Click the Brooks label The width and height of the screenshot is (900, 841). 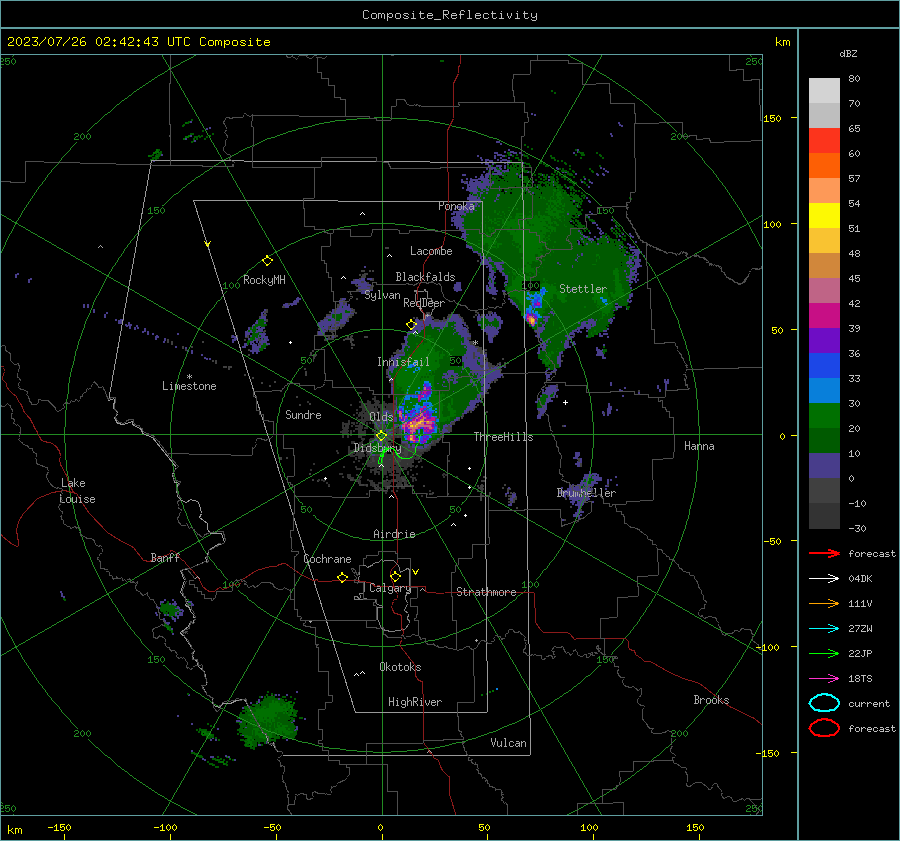(711, 700)
